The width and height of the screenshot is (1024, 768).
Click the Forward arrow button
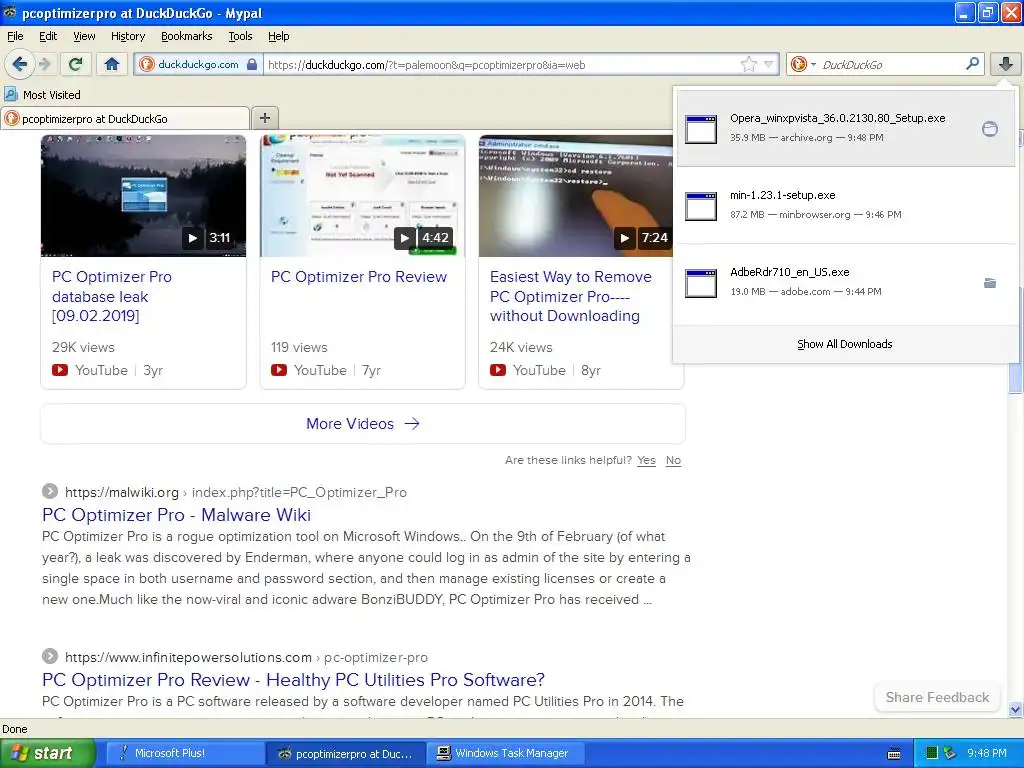[44, 64]
